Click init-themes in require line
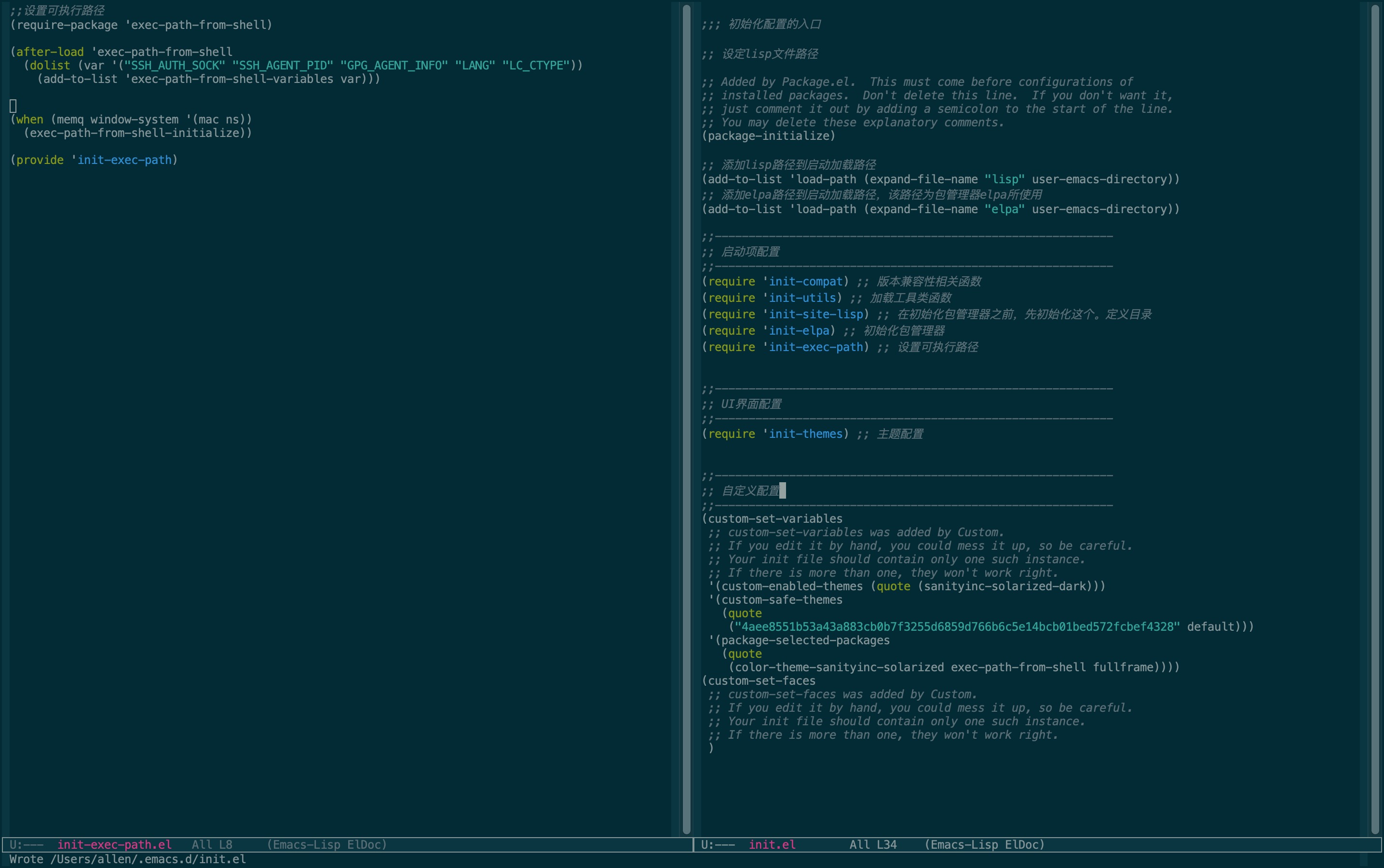The image size is (1384, 868). point(806,434)
